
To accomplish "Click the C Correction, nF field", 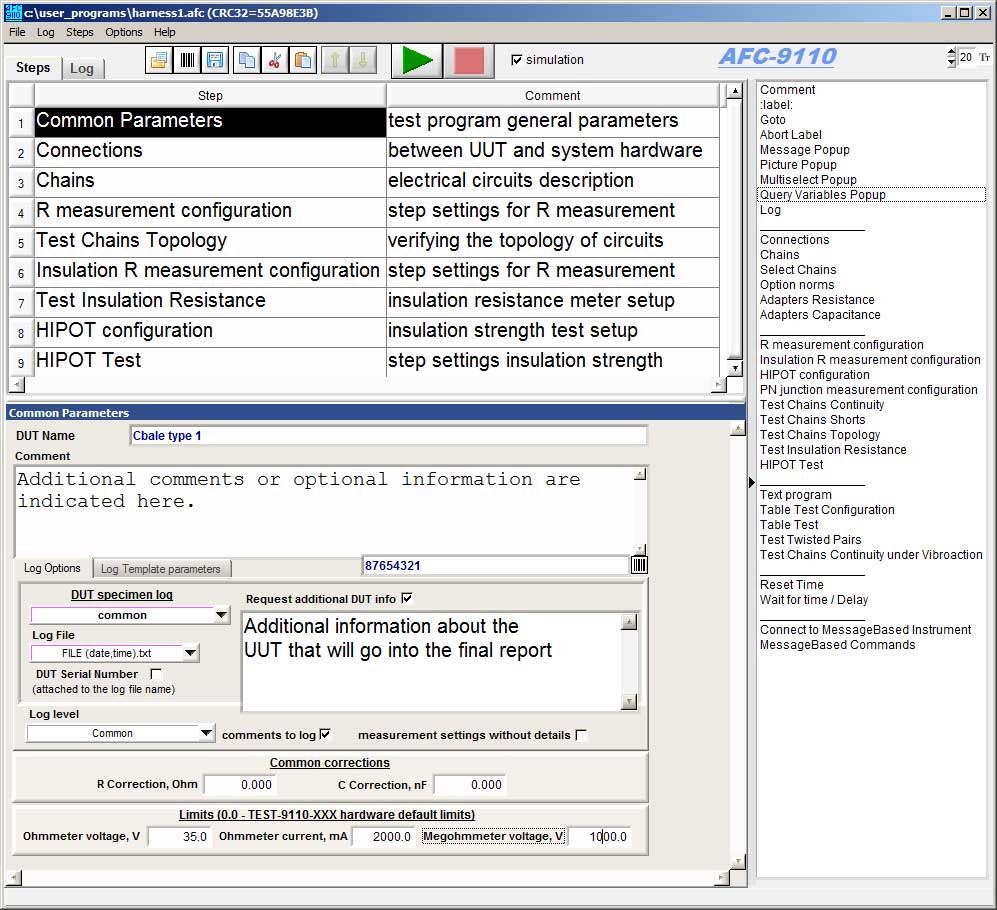I will pyautogui.click(x=471, y=785).
